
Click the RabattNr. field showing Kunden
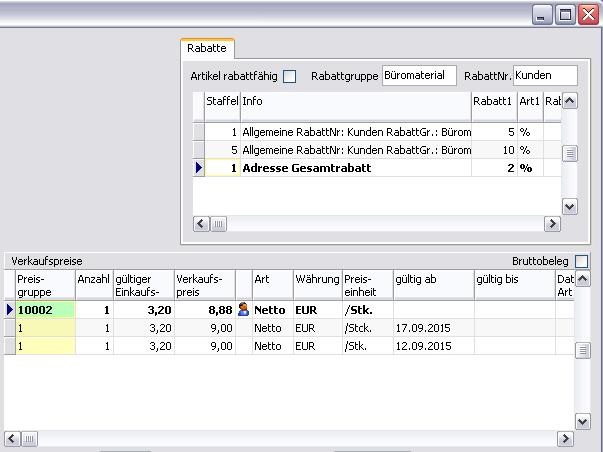545,76
